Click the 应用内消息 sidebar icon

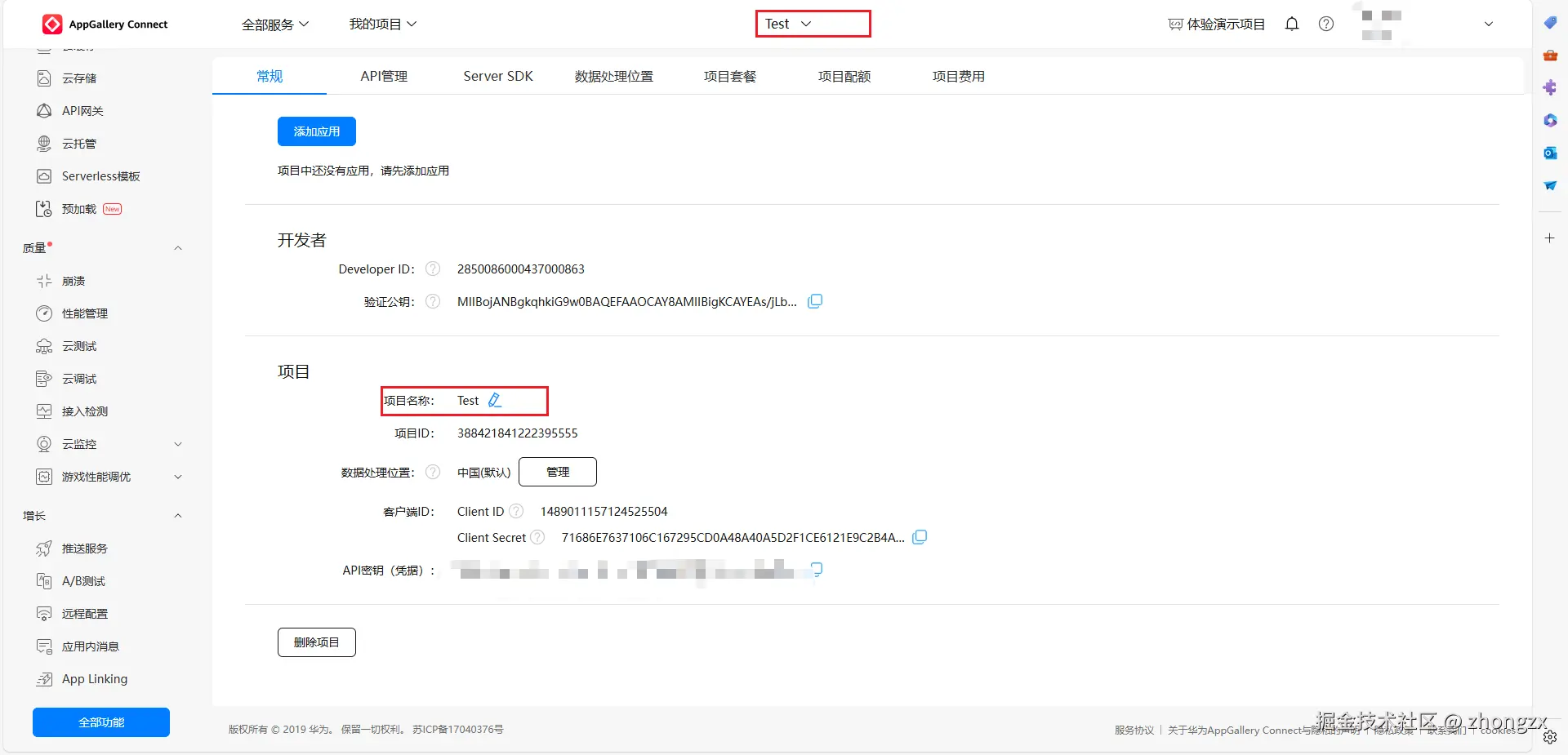(x=44, y=646)
